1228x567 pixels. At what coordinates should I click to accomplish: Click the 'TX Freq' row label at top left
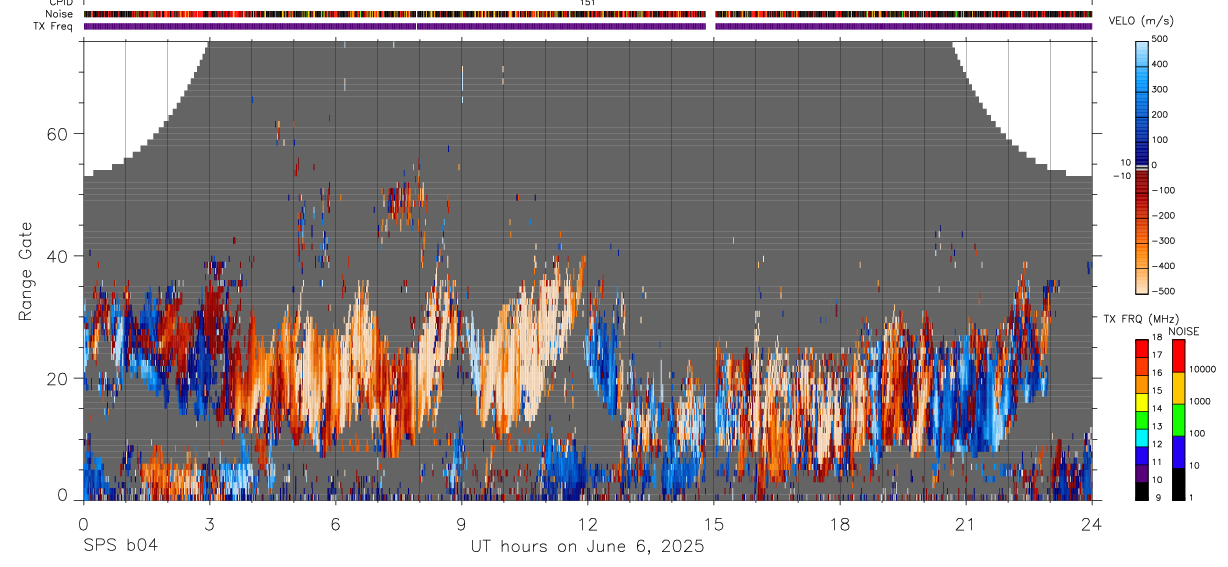pyautogui.click(x=55, y=26)
